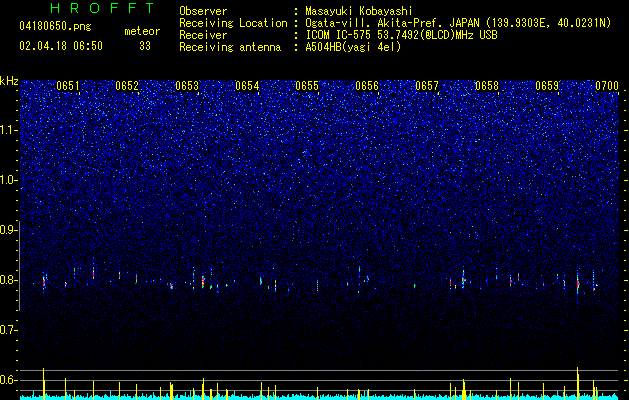
Task: Click the 0658 time marker
Action: [x=487, y=86]
